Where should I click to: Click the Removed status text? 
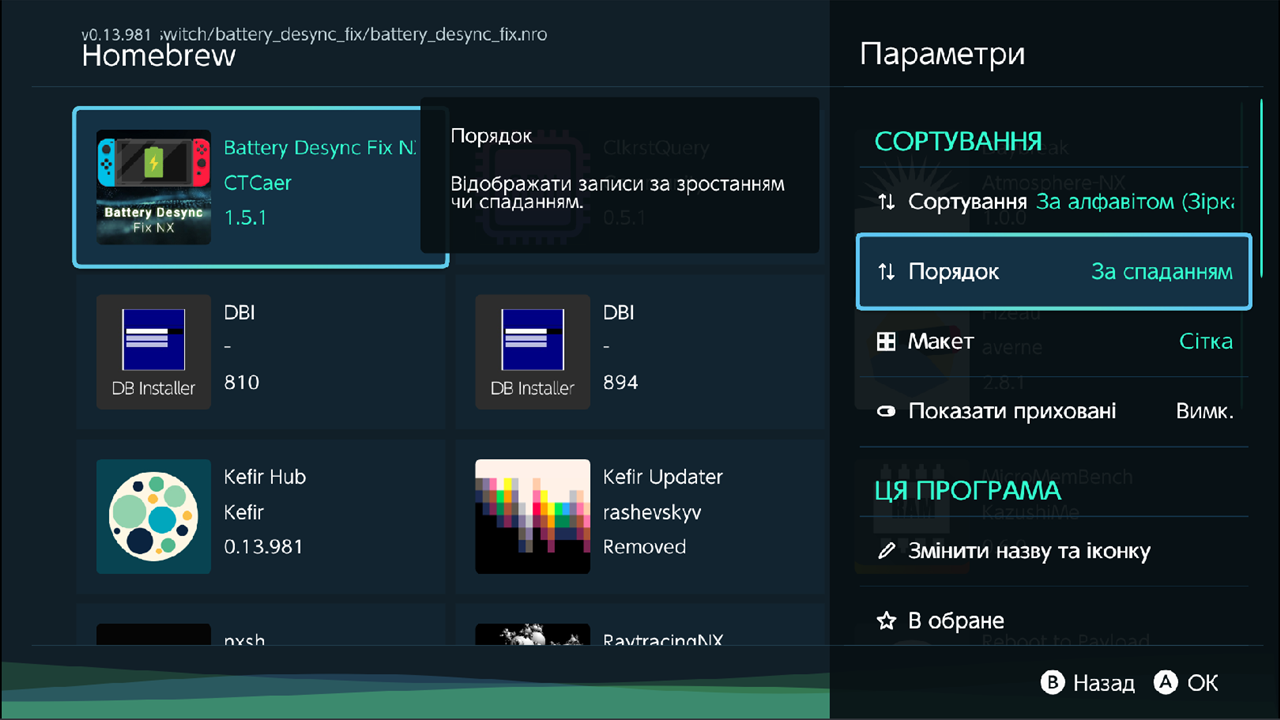pyautogui.click(x=645, y=547)
